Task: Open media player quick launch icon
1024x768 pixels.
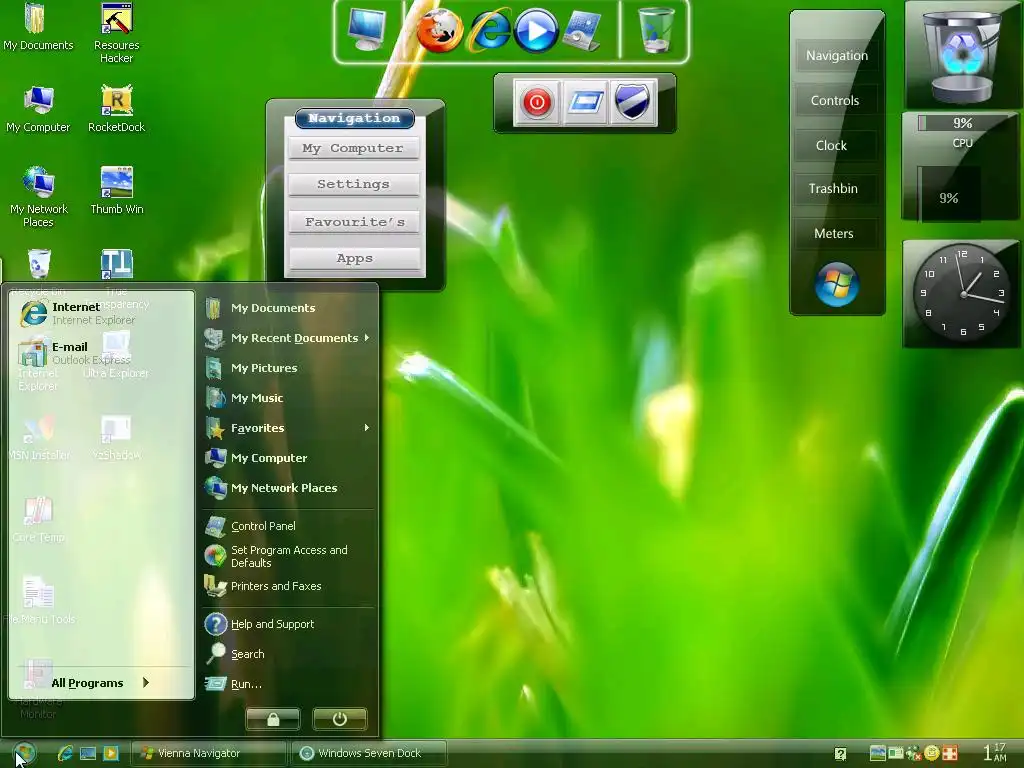Action: click(x=111, y=753)
